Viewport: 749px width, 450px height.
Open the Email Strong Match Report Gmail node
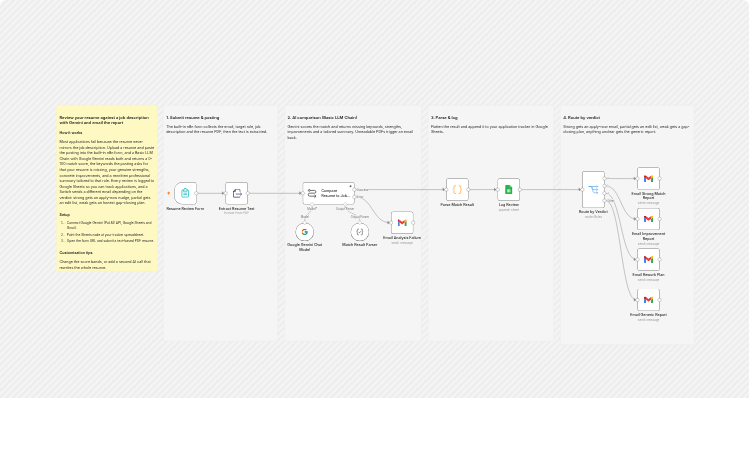[x=648, y=179]
